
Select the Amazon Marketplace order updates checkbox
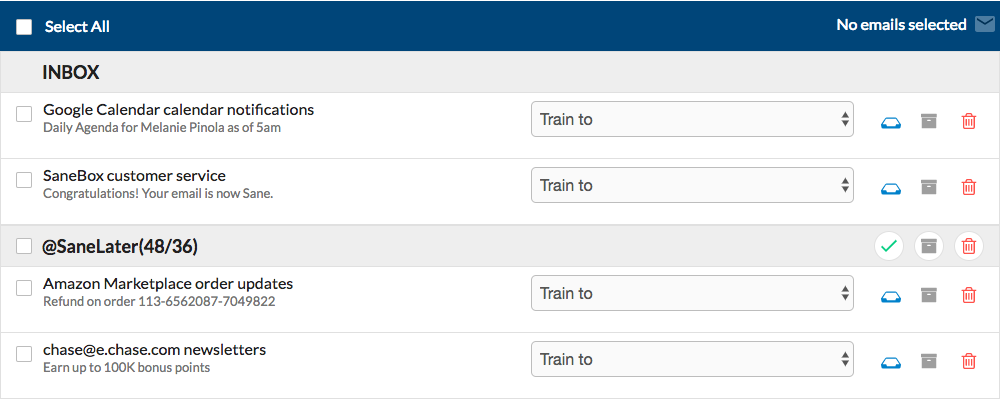(24, 289)
